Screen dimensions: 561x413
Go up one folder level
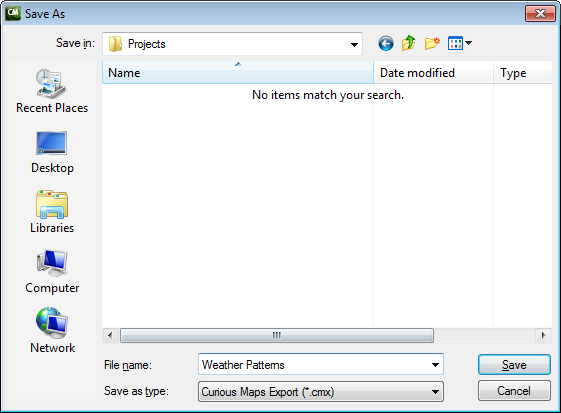(408, 44)
